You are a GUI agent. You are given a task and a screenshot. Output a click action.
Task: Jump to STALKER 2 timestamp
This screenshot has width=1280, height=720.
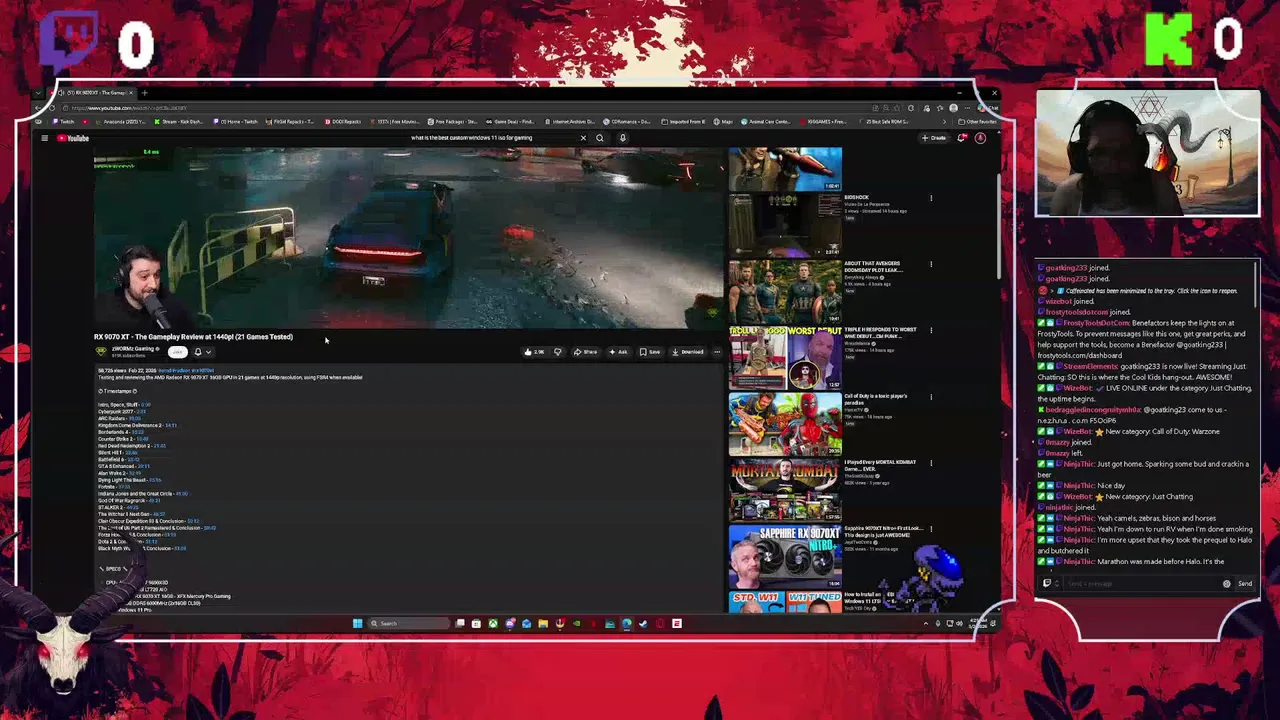coord(133,507)
